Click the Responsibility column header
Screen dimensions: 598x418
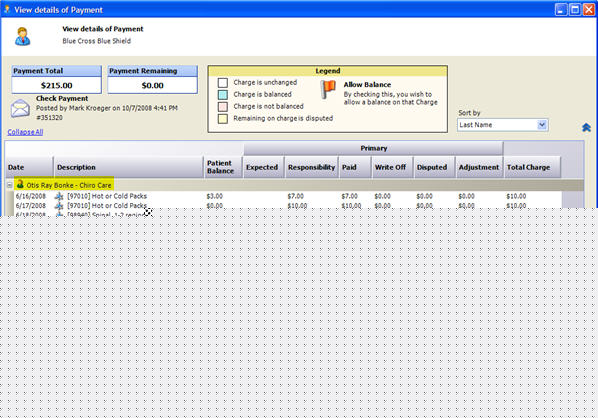312,167
